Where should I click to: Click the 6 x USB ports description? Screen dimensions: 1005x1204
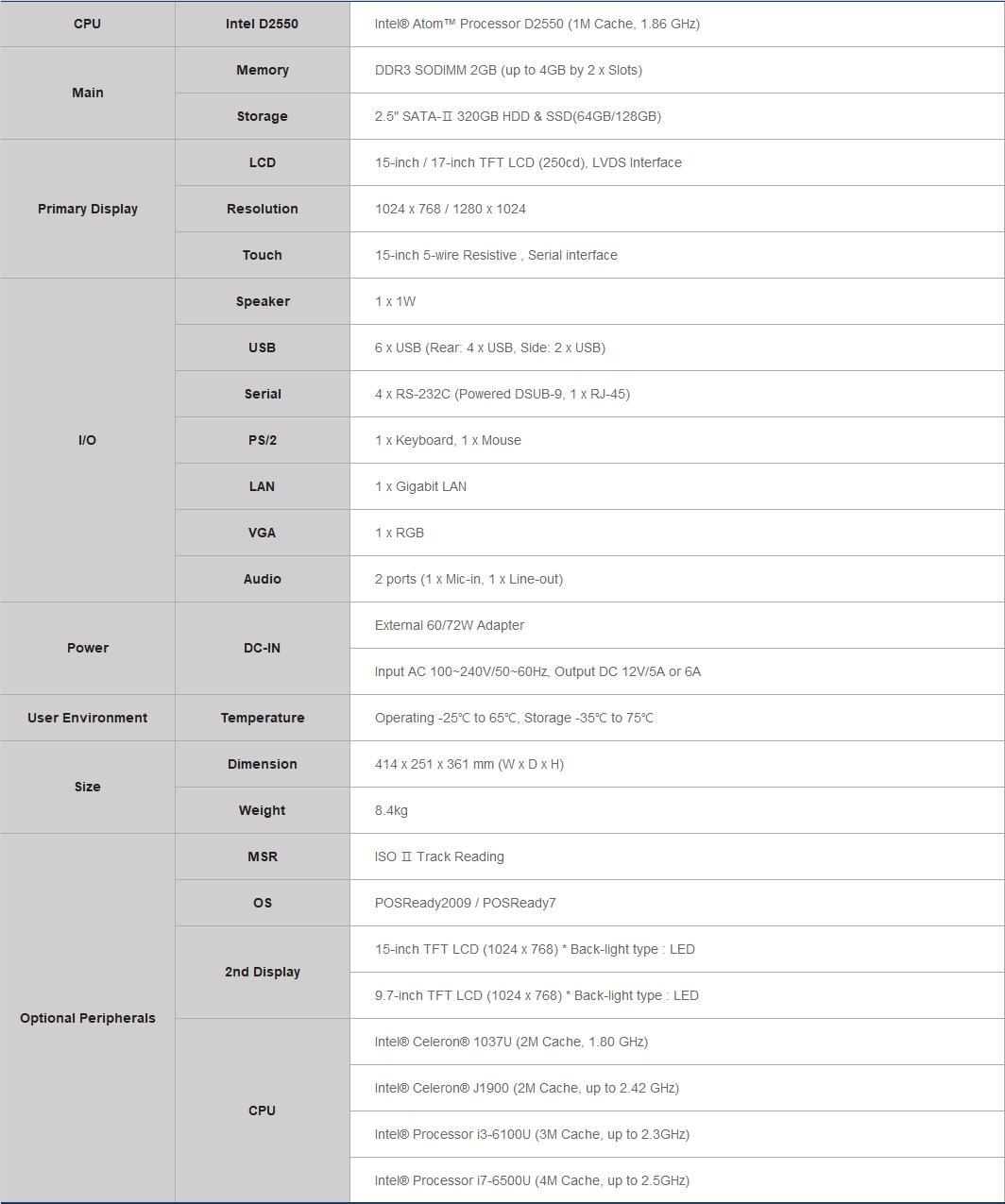(x=489, y=348)
